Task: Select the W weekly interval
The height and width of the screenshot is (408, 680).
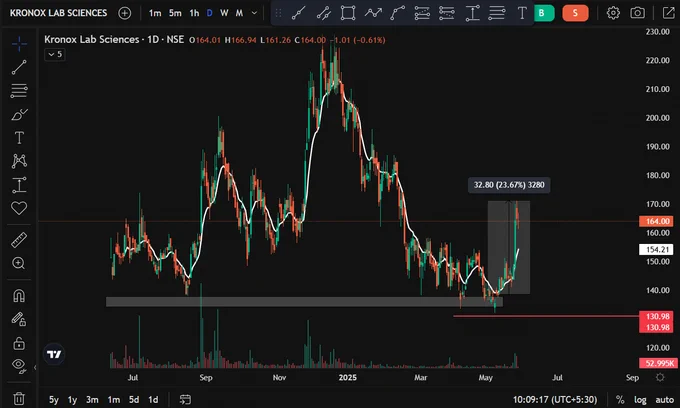Action: pos(224,13)
